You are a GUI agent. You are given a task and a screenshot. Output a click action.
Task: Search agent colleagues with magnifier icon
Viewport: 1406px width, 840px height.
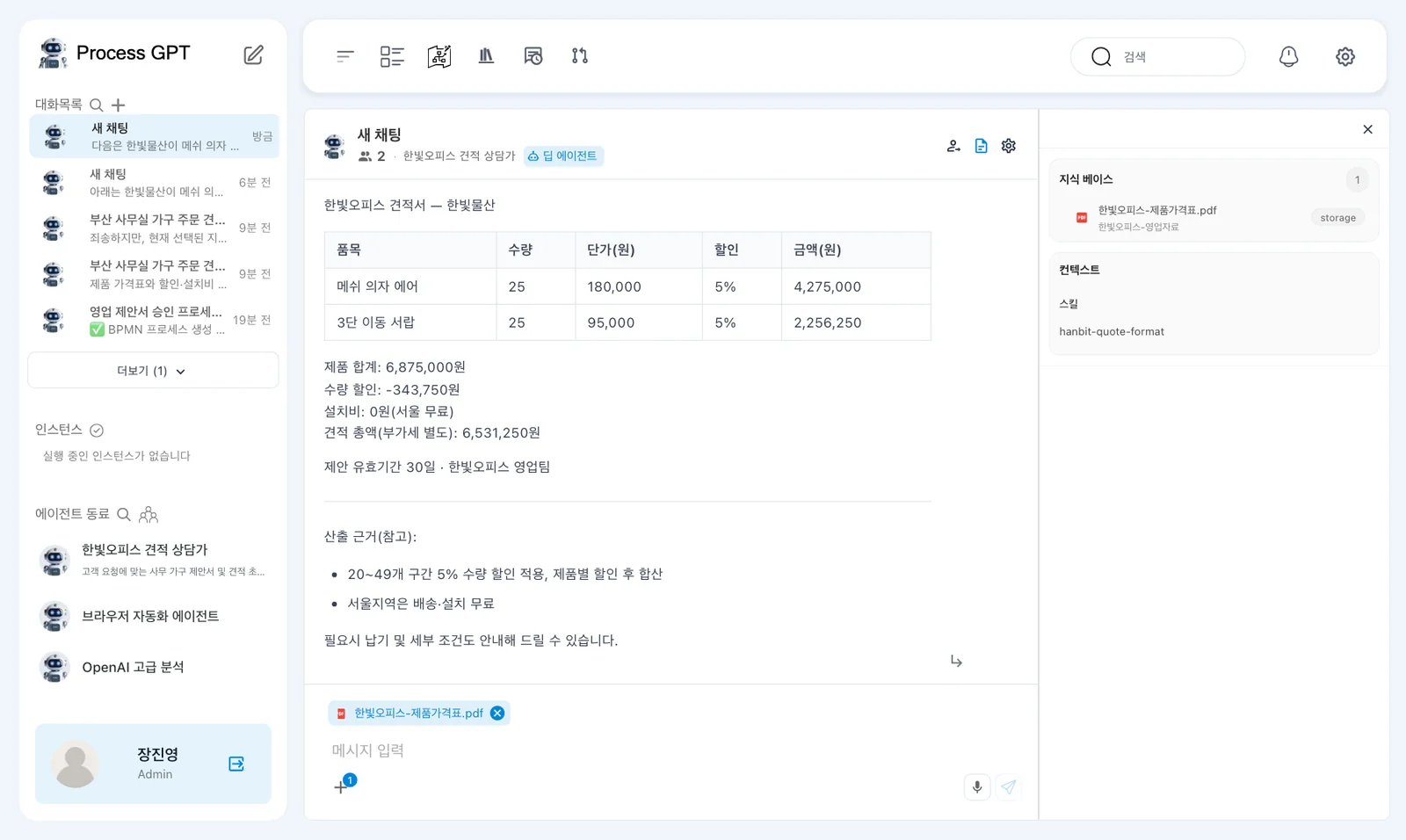click(x=124, y=514)
